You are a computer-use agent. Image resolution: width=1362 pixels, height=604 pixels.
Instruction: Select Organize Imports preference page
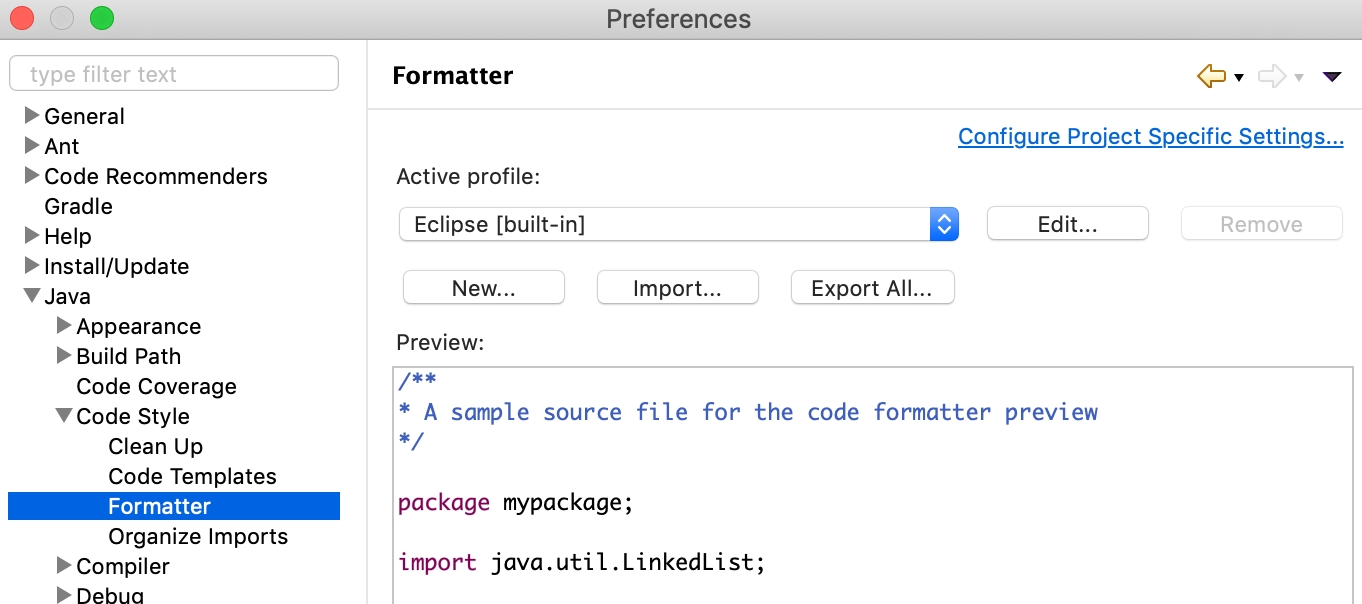pos(197,536)
